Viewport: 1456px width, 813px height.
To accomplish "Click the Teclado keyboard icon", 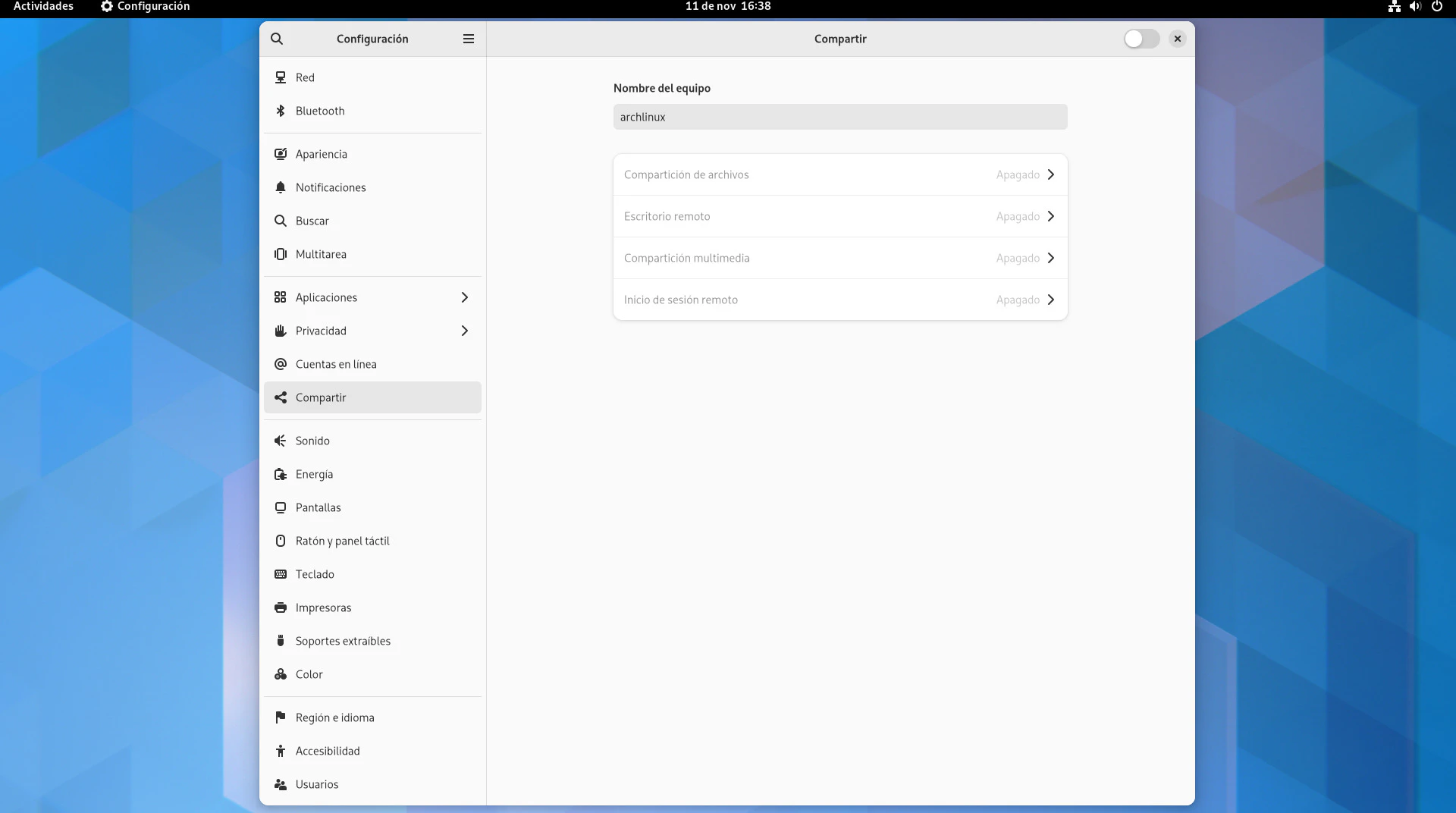I will tap(281, 574).
